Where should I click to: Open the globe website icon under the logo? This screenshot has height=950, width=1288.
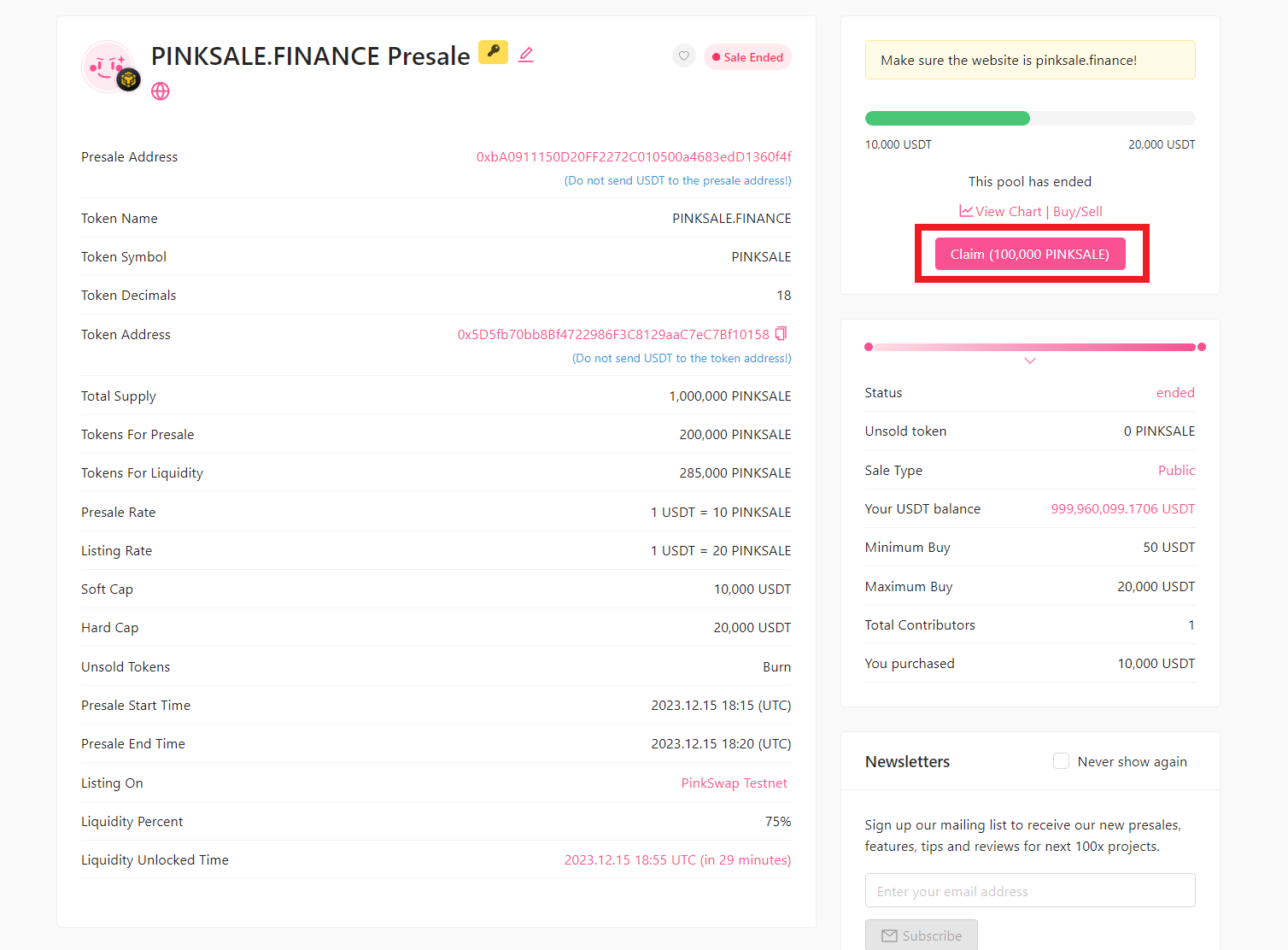[160, 91]
